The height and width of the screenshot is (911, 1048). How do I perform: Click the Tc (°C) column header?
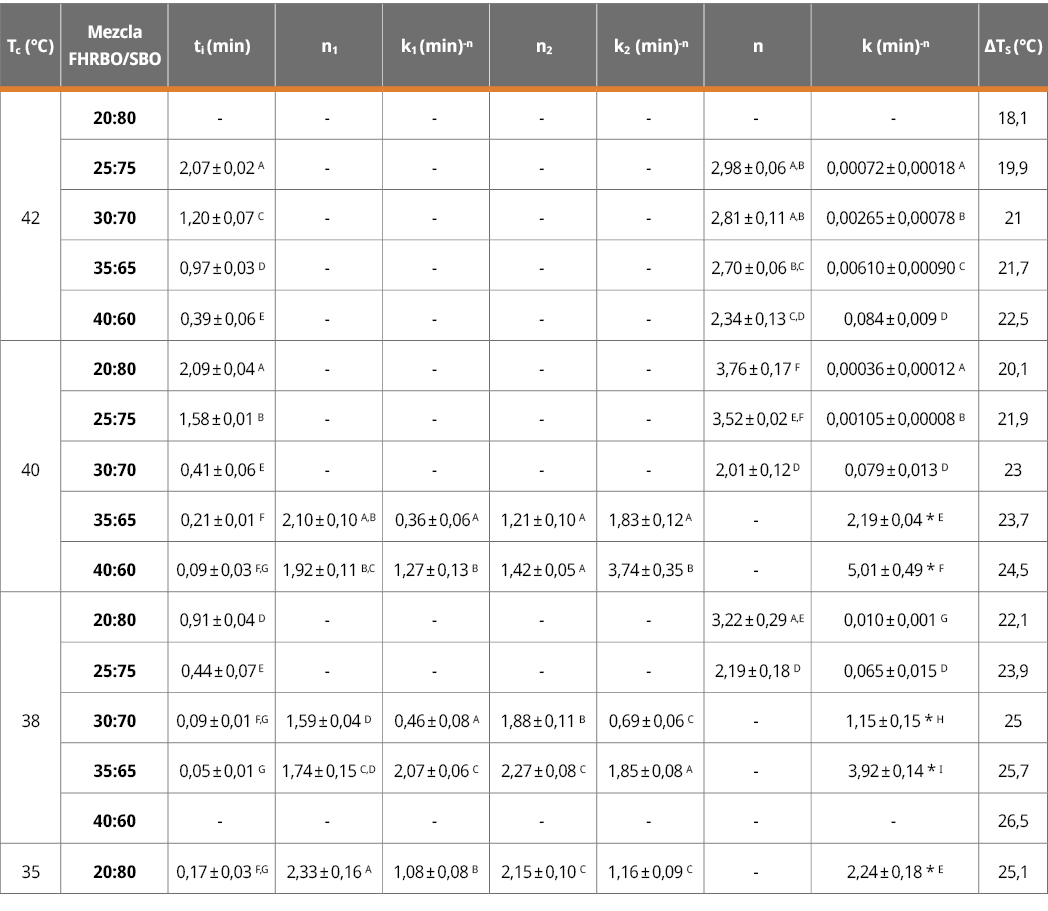(30, 45)
